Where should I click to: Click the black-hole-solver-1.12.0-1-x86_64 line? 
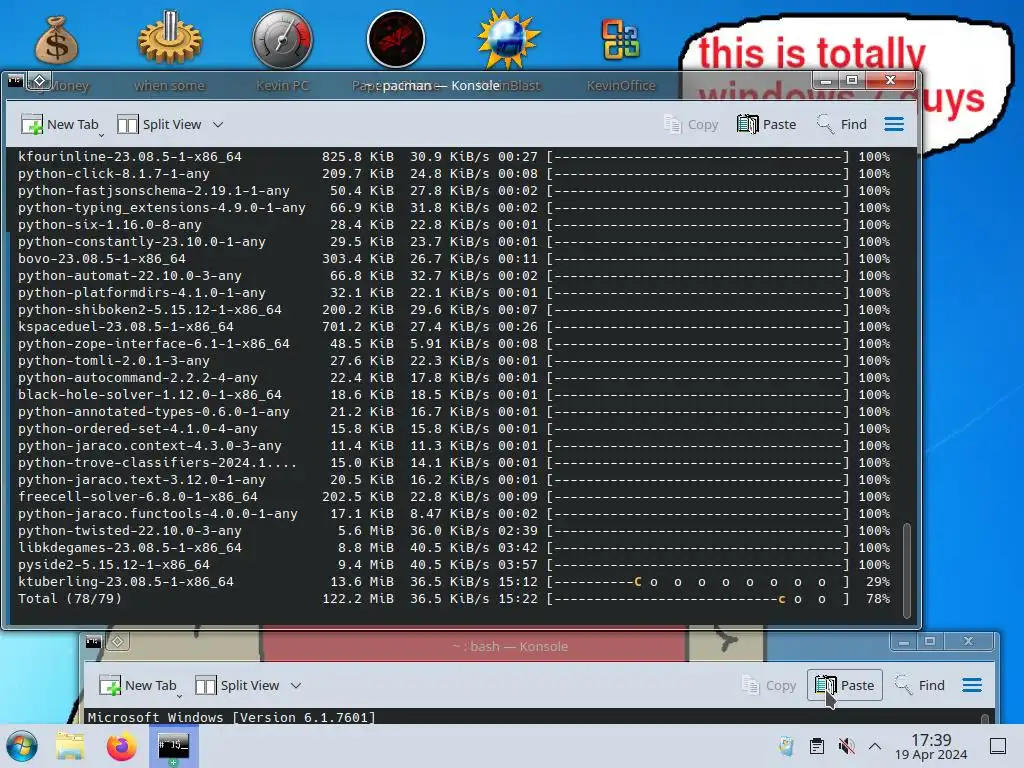454,394
